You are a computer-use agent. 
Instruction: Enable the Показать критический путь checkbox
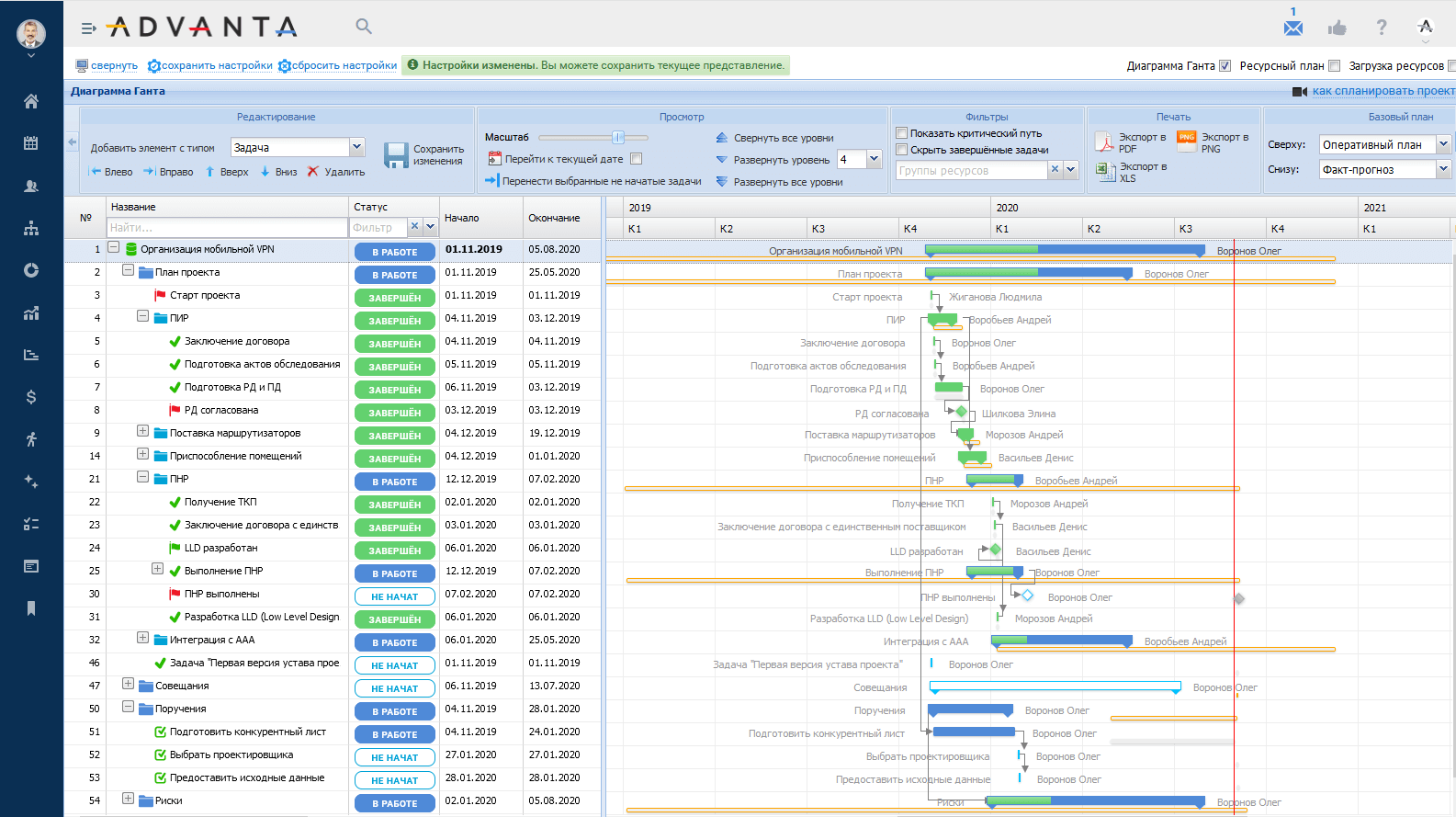point(902,133)
